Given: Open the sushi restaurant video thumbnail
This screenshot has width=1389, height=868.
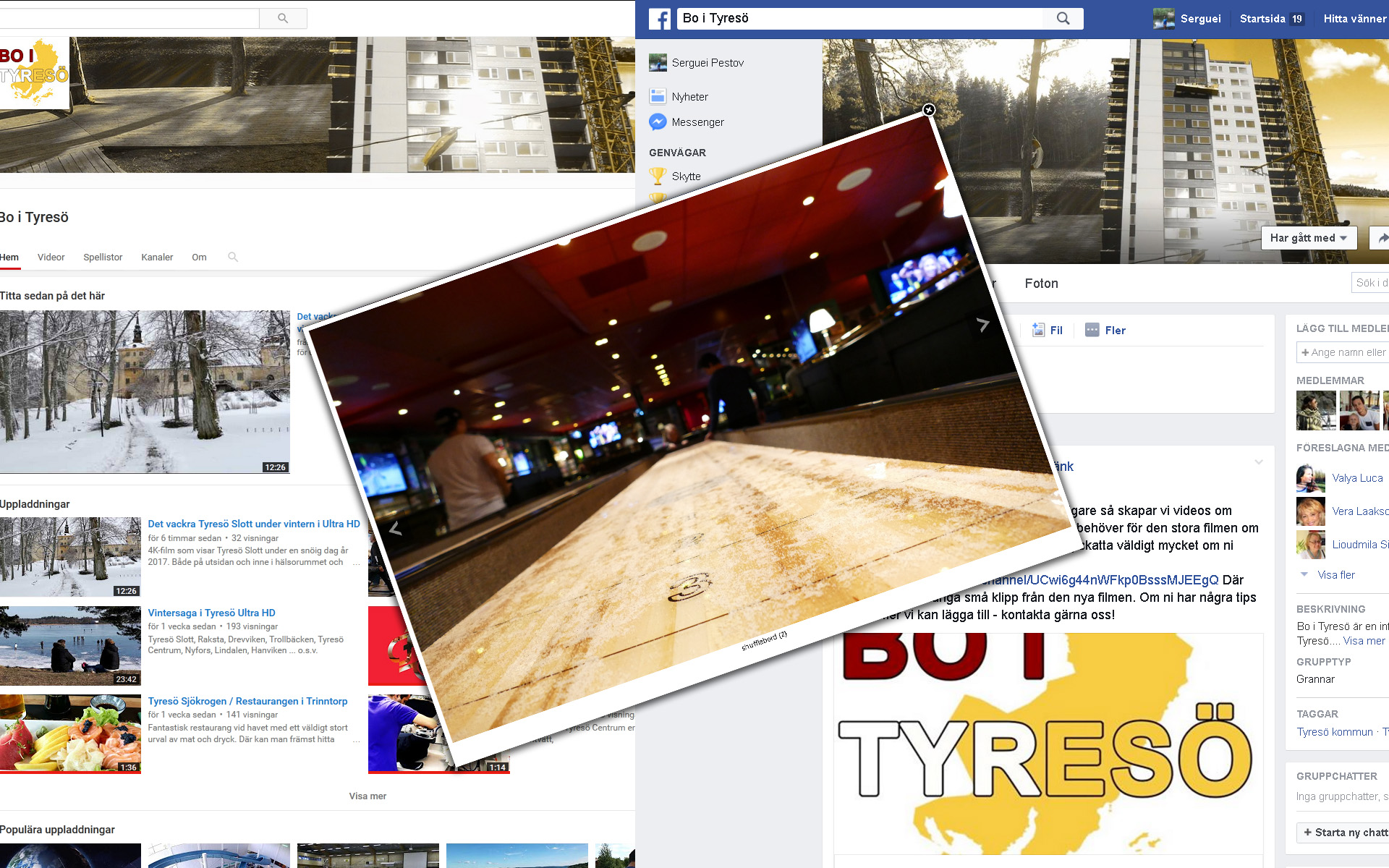Looking at the screenshot, I should (70, 733).
